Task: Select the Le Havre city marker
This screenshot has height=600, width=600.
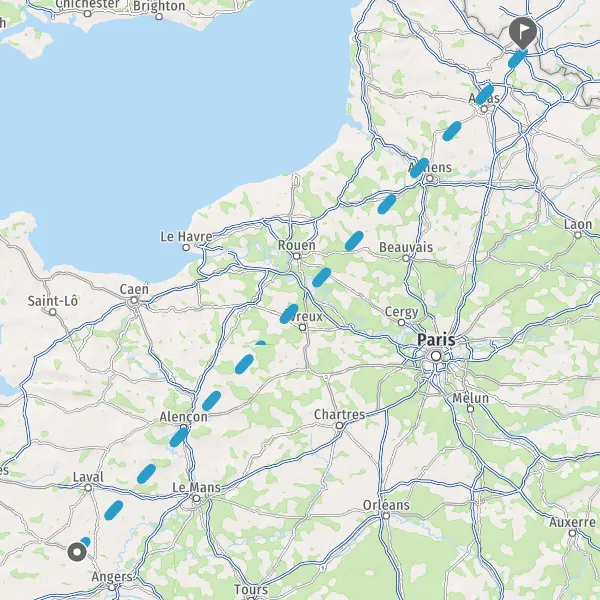Action: pyautogui.click(x=186, y=248)
